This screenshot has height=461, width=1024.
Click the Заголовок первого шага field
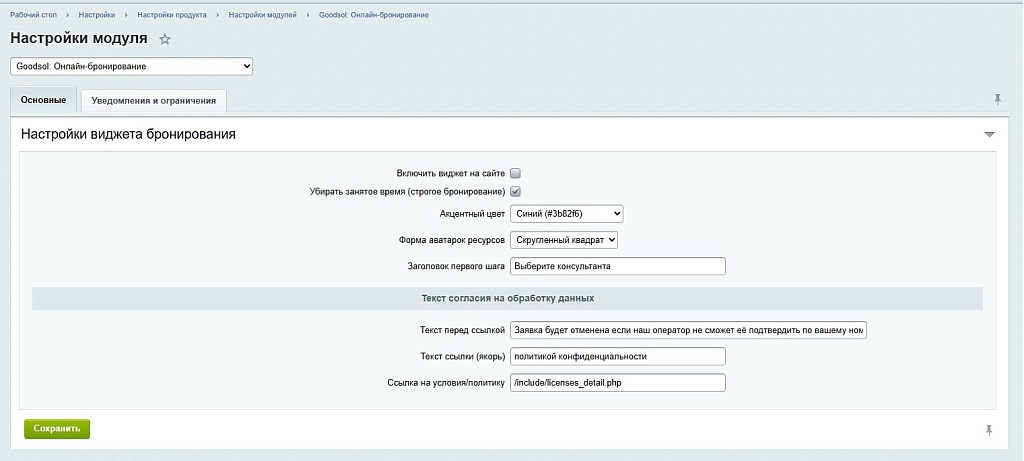tap(618, 266)
